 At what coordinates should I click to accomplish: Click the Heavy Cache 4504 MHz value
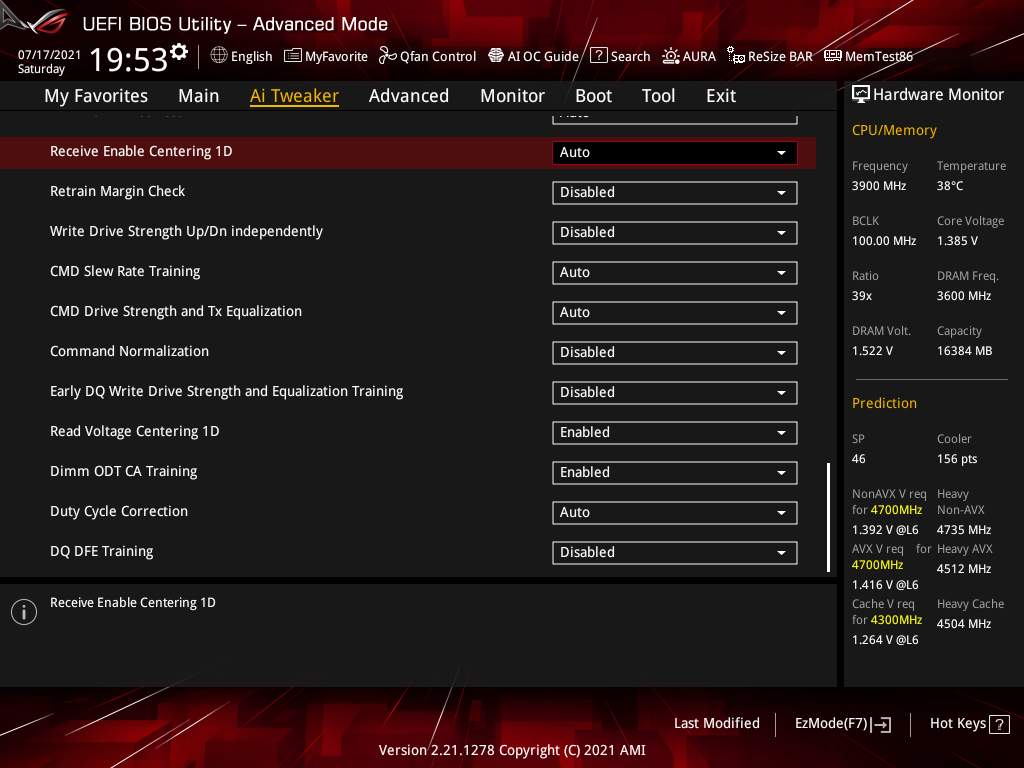[964, 624]
